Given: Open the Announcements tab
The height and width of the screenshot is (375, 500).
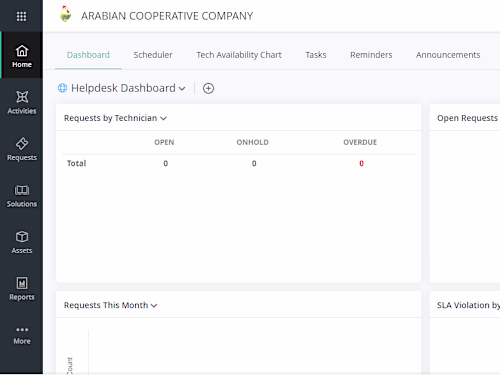Looking at the screenshot, I should click(x=448, y=55).
